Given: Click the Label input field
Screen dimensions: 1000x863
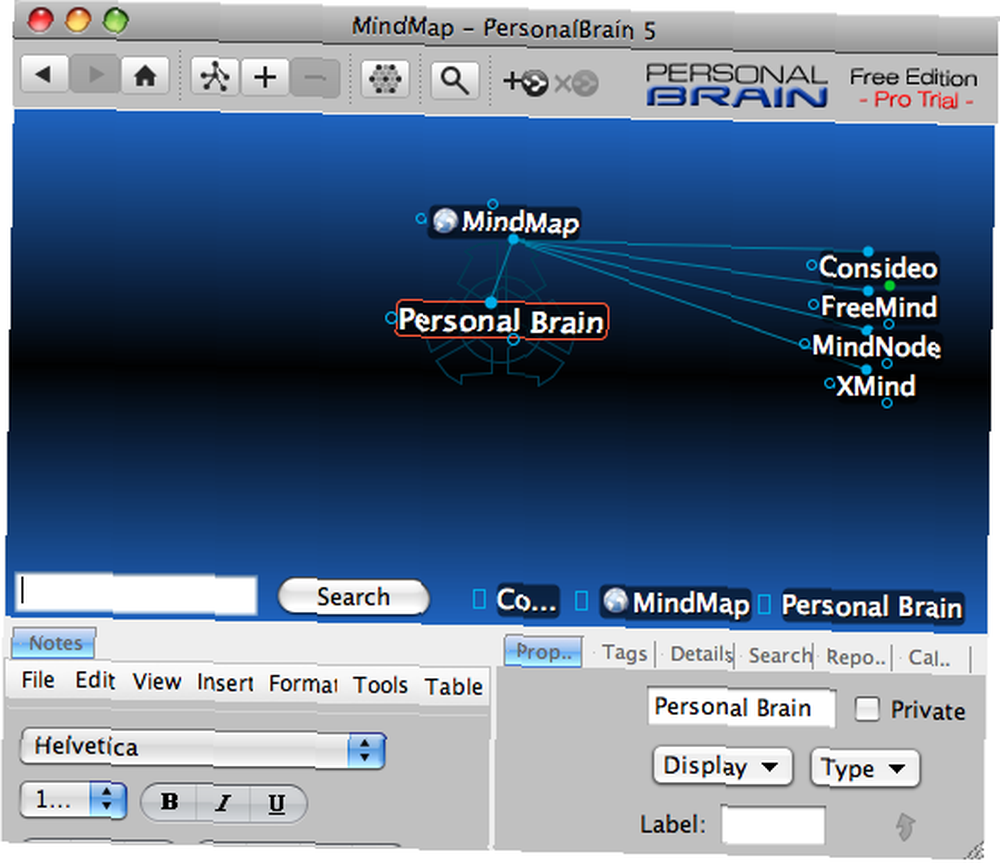Looking at the screenshot, I should pos(773,825).
